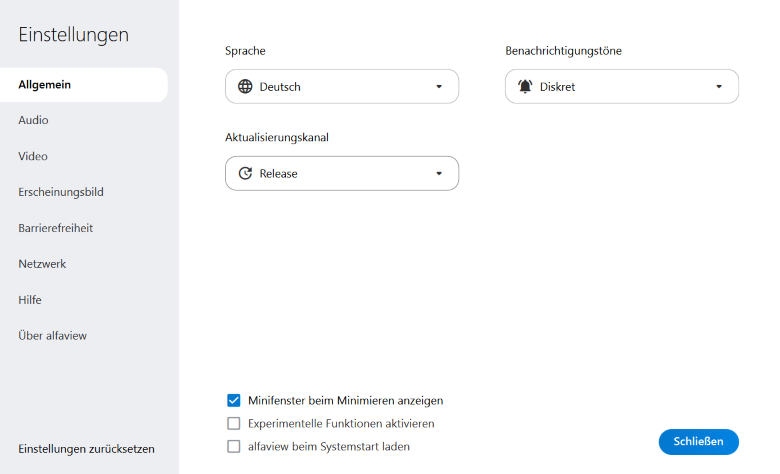This screenshot has height=474, width=780.
Task: Click the Deutsch language value
Action: [x=280, y=87]
